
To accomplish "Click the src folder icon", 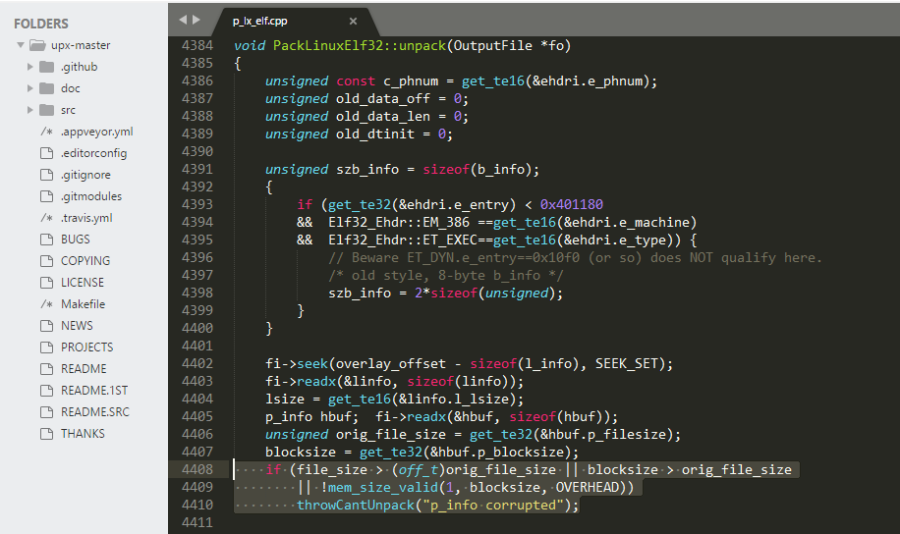I will pyautogui.click(x=46, y=110).
